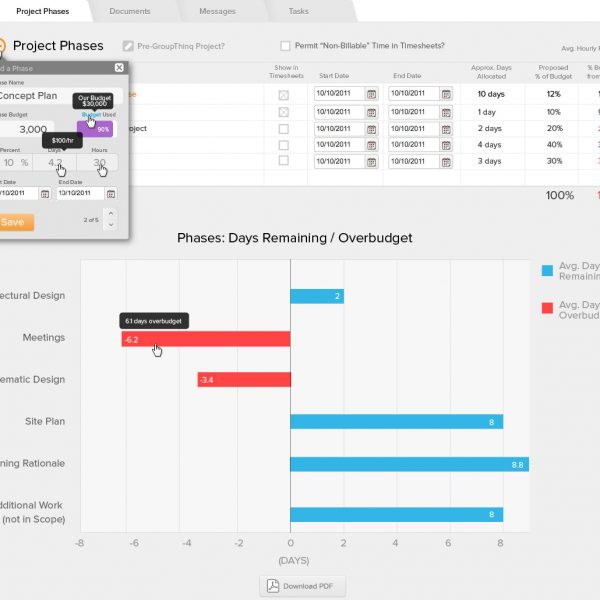Switch to the Documents tab
The height and width of the screenshot is (600, 600).
[x=130, y=11]
